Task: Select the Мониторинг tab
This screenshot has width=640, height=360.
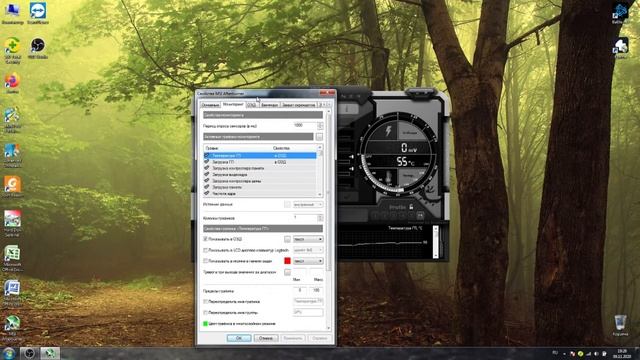Action: tap(233, 104)
